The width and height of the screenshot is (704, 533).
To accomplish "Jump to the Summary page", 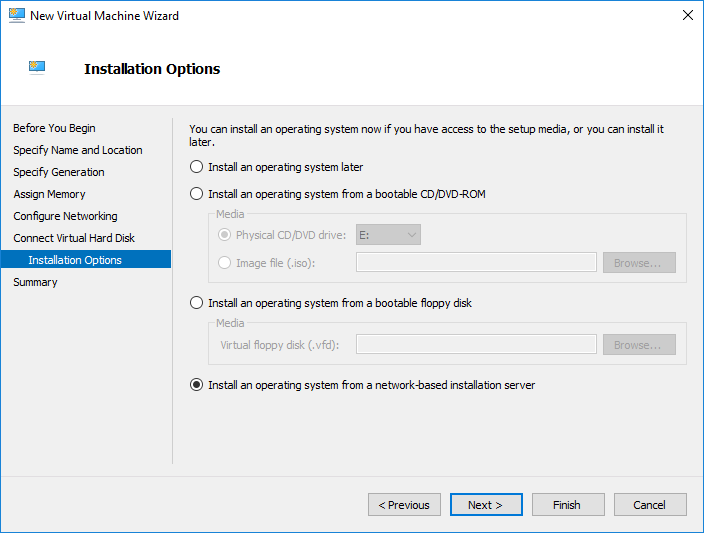I will [35, 282].
